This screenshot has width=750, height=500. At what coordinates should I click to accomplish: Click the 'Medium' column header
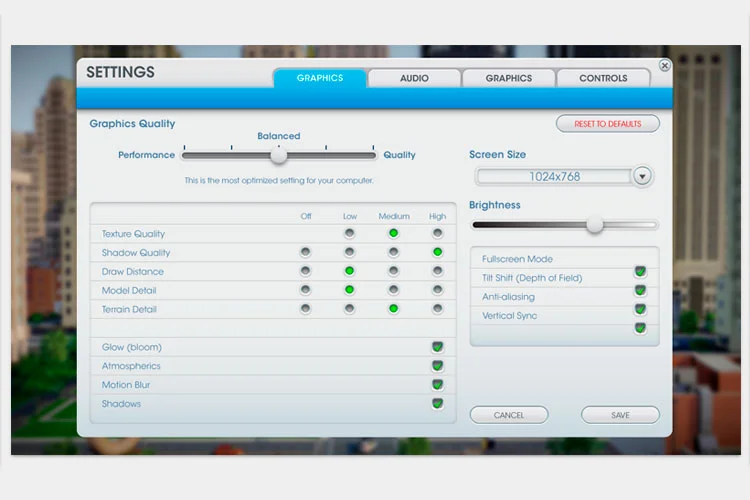[x=394, y=216]
